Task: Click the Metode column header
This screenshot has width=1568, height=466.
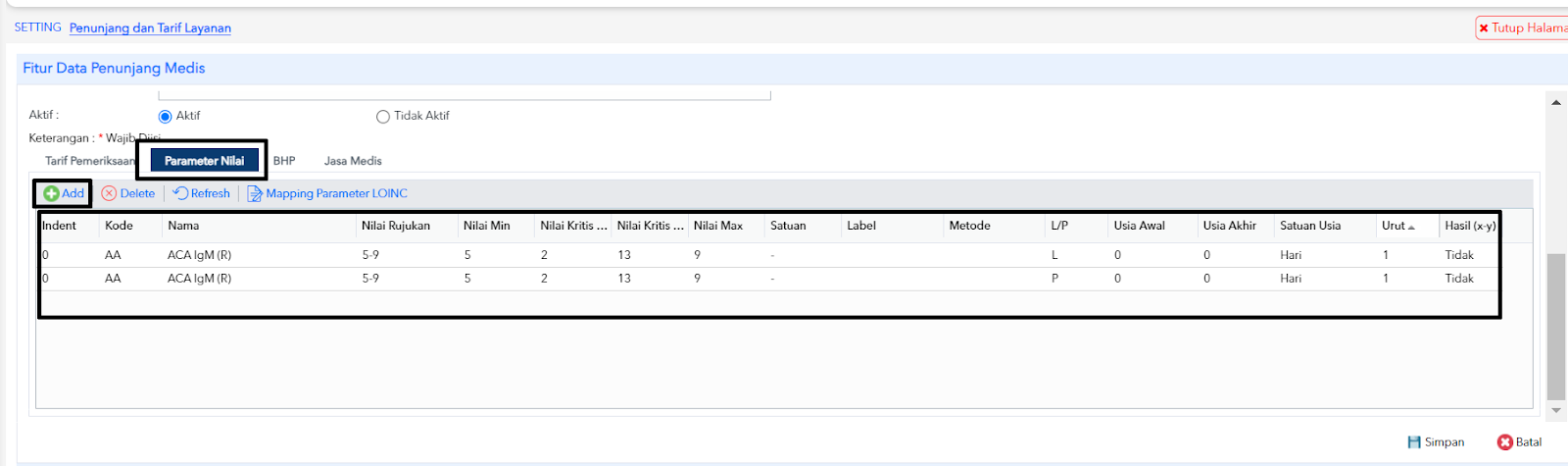Action: pyautogui.click(x=969, y=226)
